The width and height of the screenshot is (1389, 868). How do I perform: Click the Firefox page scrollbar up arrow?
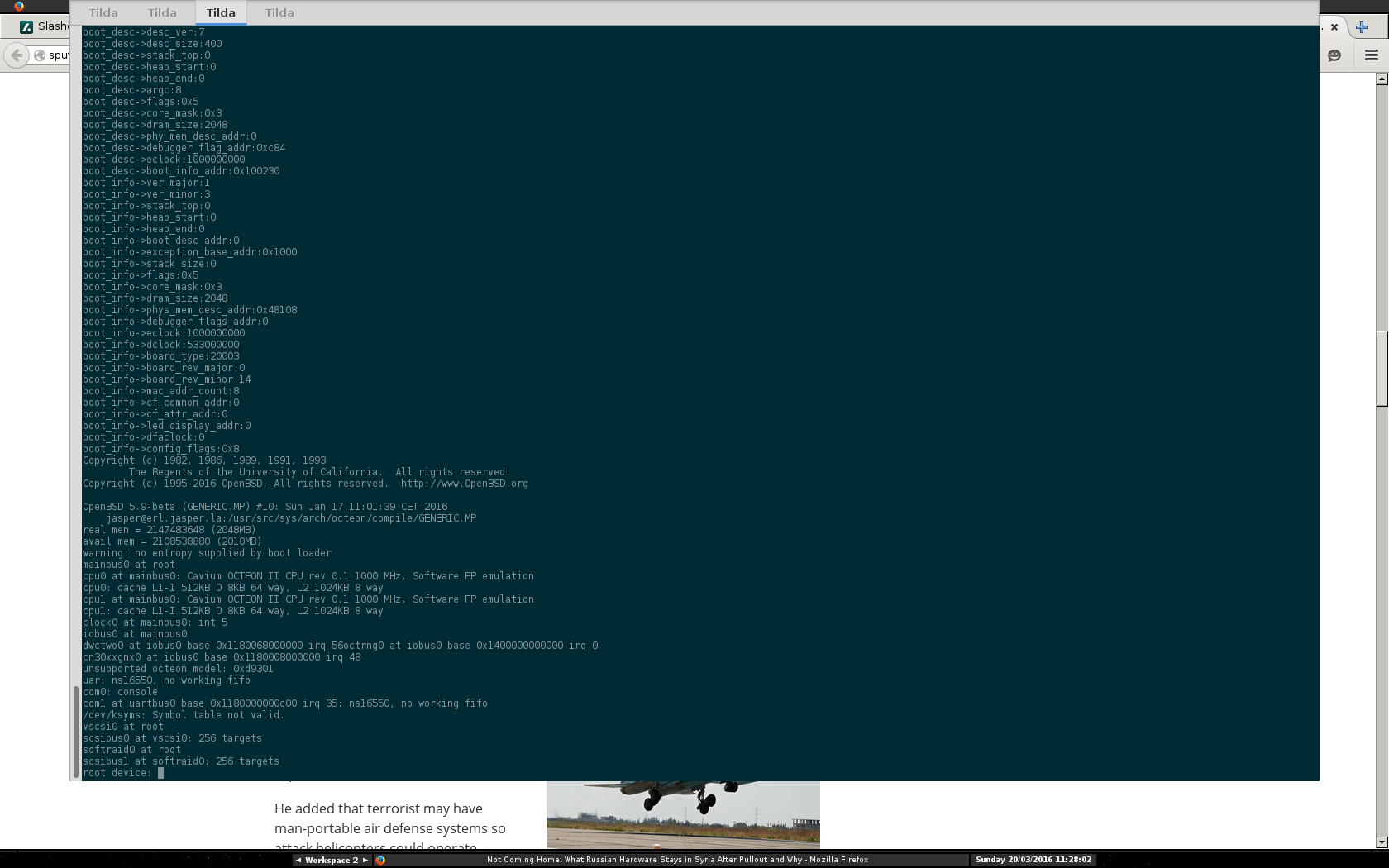[x=1382, y=79]
